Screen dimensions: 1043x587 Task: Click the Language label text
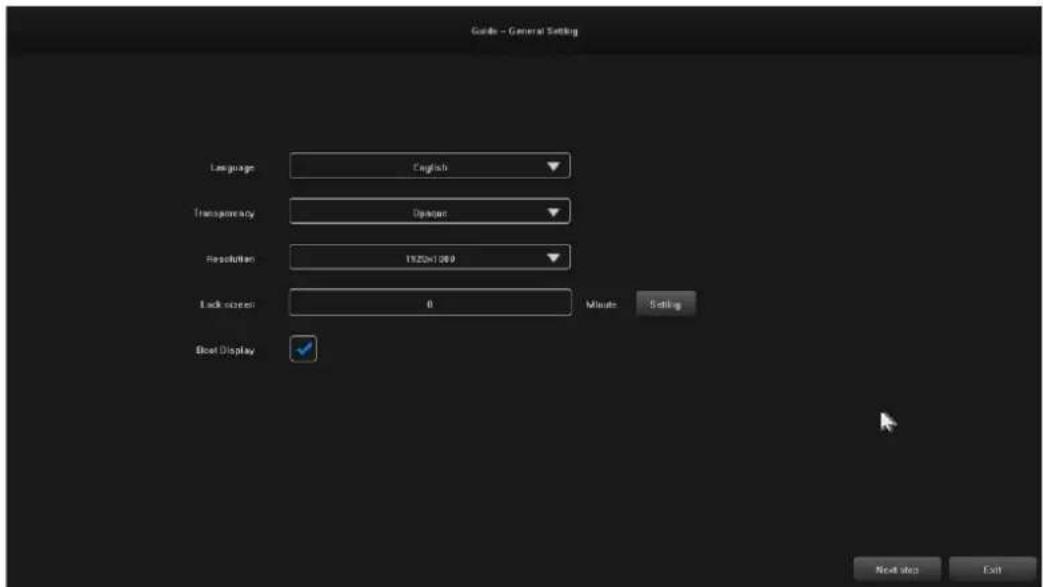(x=232, y=168)
